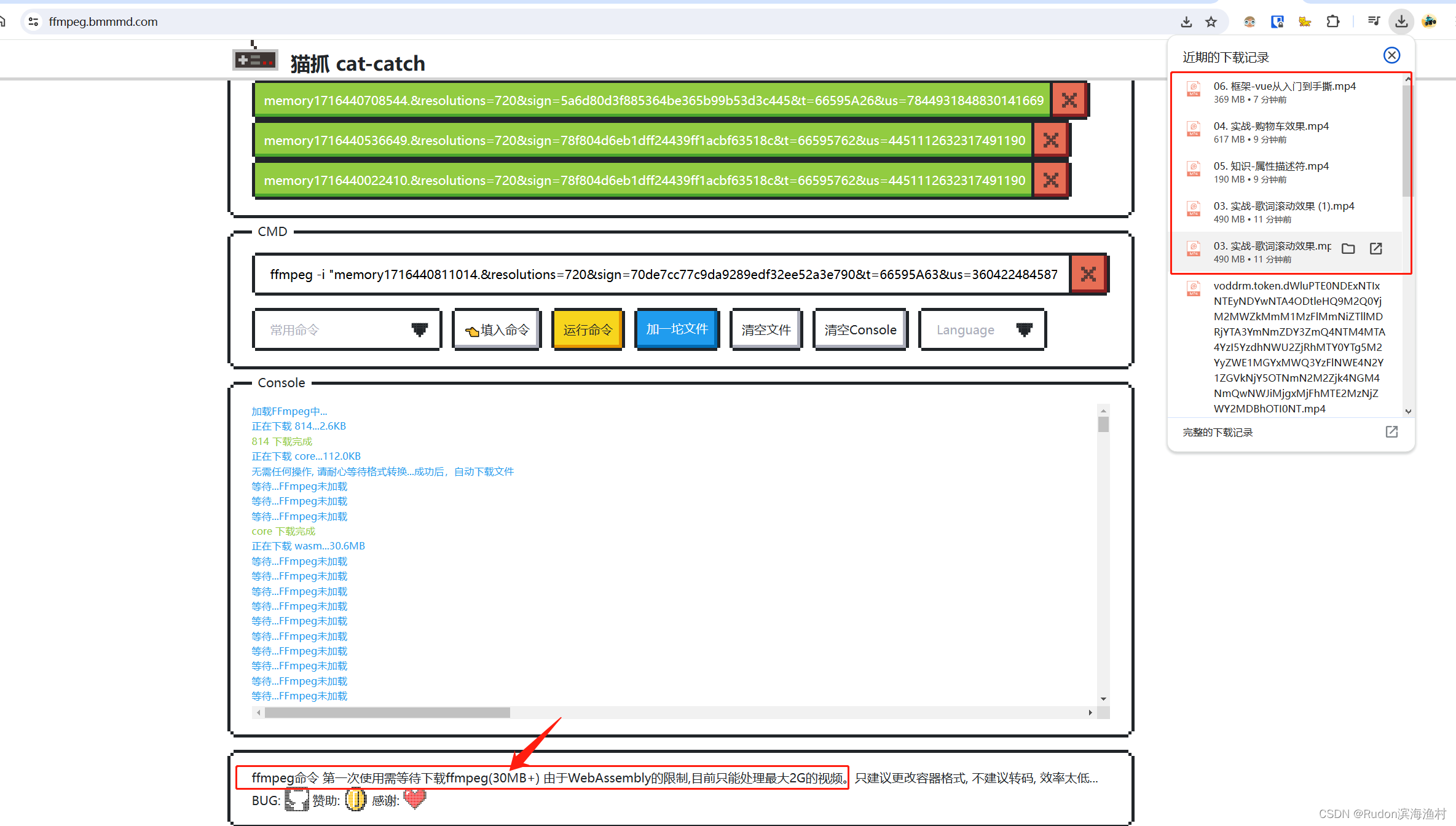
Task: Click the 清空Console button
Action: pyautogui.click(x=860, y=330)
